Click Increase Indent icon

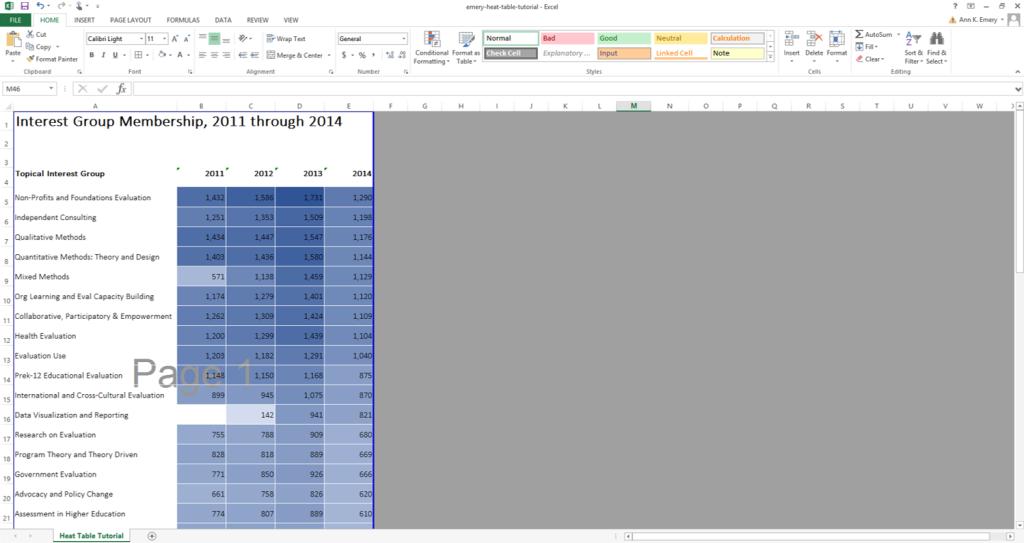tap(255, 55)
